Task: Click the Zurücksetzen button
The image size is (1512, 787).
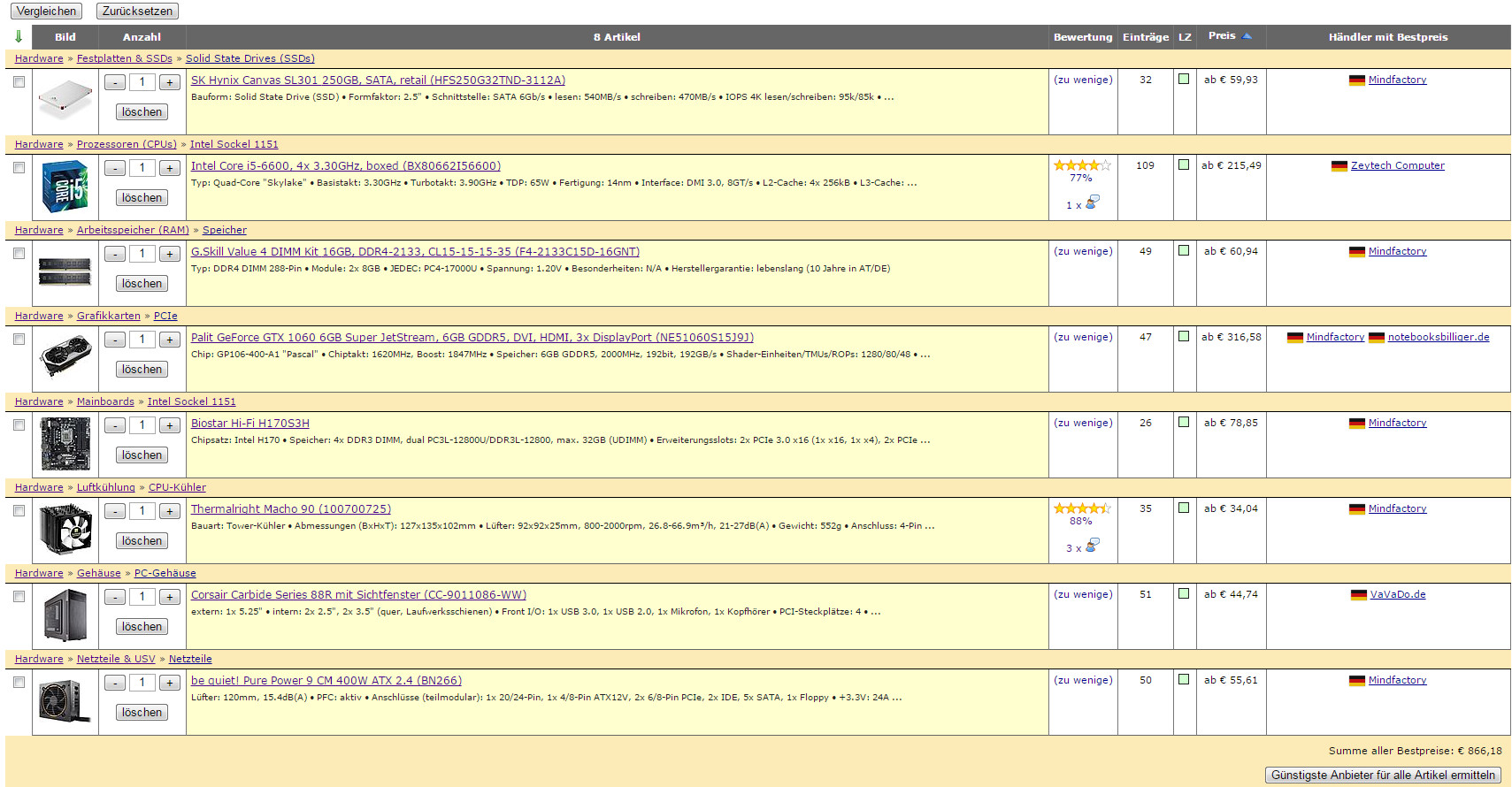Action: [137, 11]
